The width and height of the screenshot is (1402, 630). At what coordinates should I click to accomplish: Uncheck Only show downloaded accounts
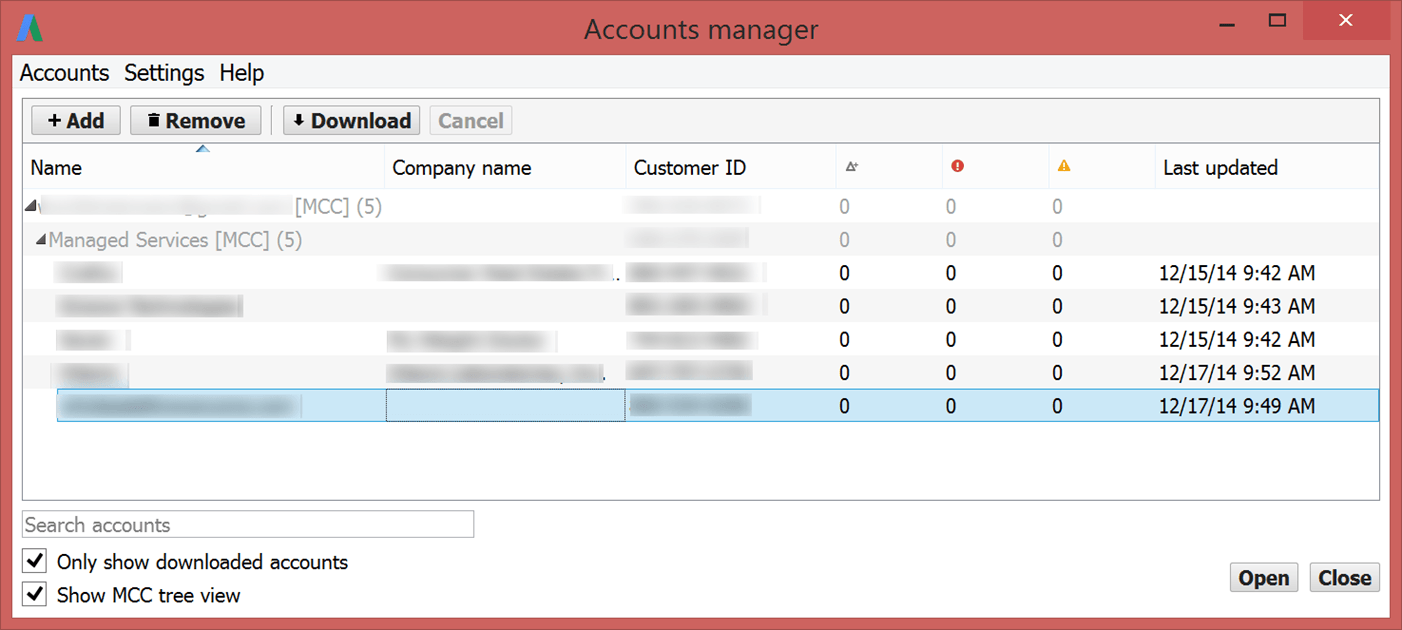(35, 561)
